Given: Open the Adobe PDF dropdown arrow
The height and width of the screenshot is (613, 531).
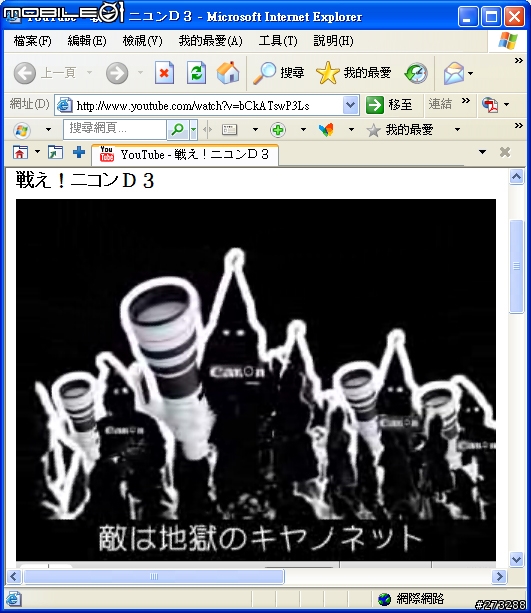Looking at the screenshot, I should [507, 104].
